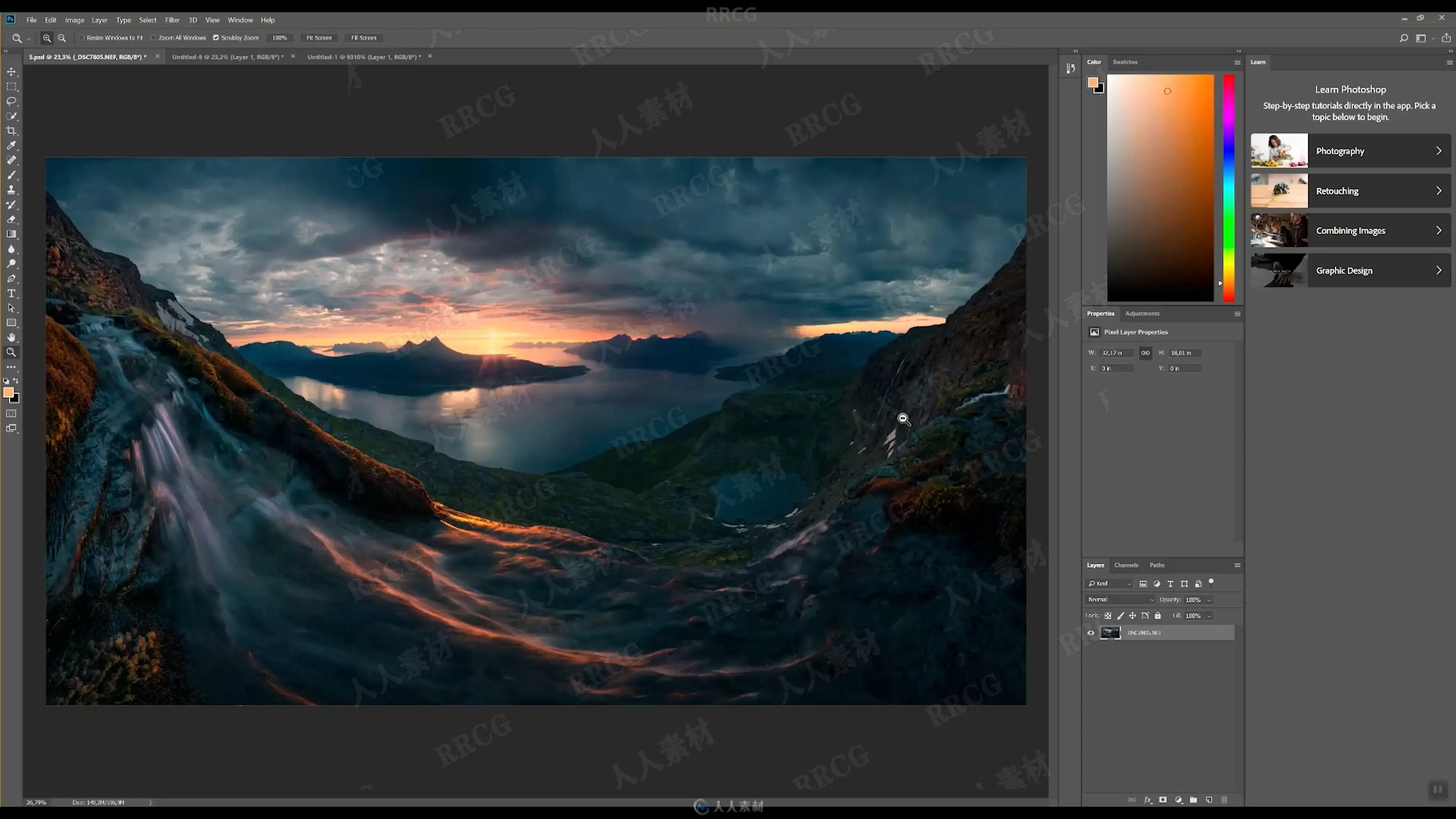Viewport: 1456px width, 819px height.
Task: Expand the layer Opacity dropdown arrow
Action: (x=1209, y=600)
